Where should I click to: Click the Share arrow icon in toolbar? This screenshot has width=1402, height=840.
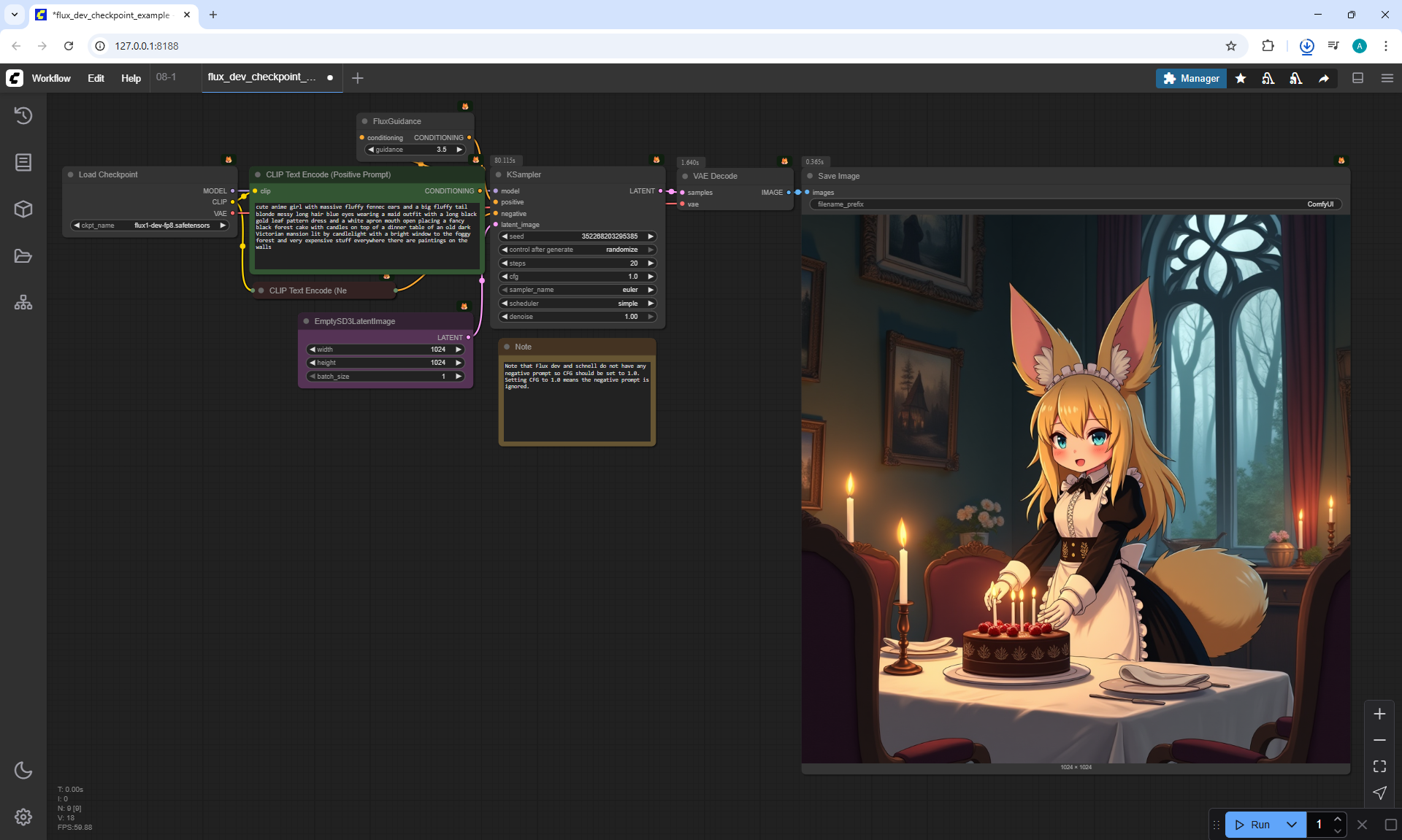coord(1323,78)
